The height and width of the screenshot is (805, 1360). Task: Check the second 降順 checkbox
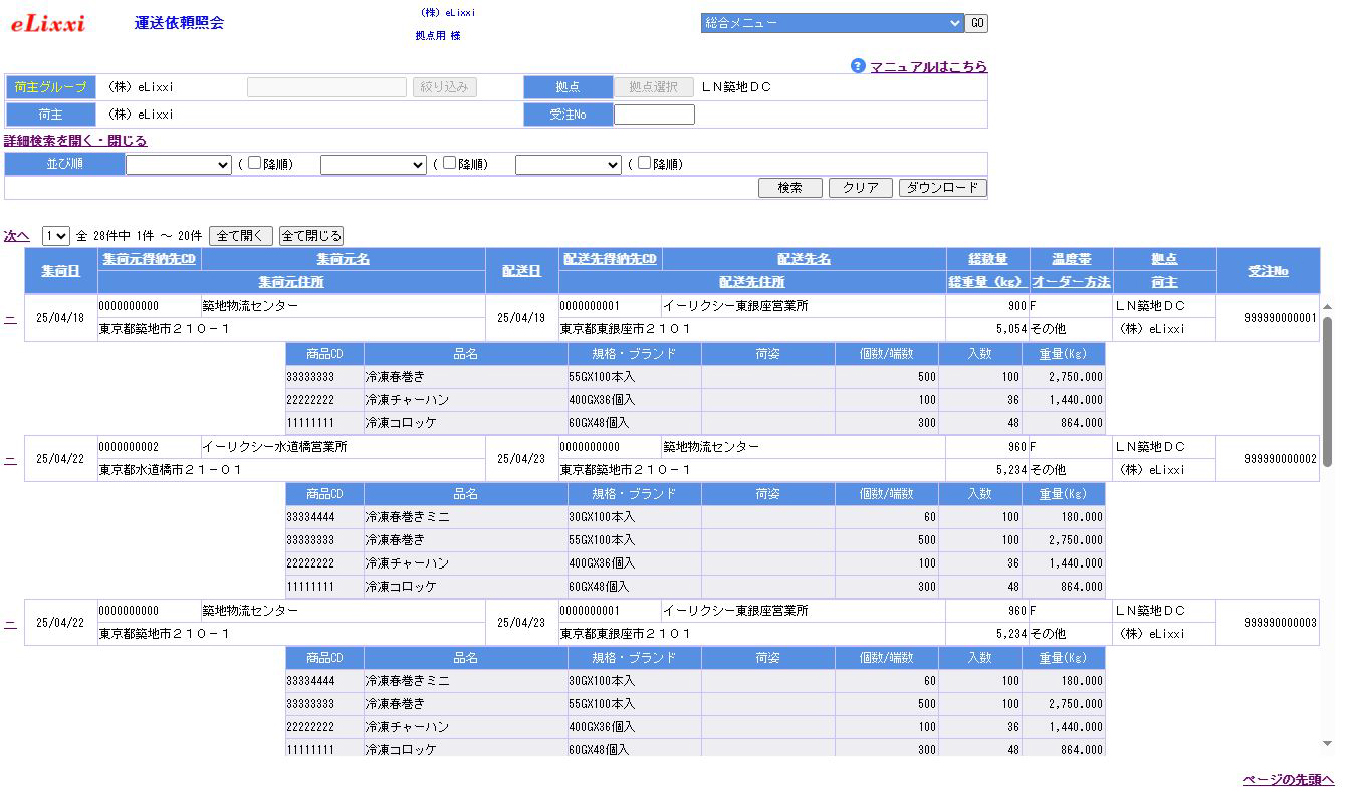(450, 163)
